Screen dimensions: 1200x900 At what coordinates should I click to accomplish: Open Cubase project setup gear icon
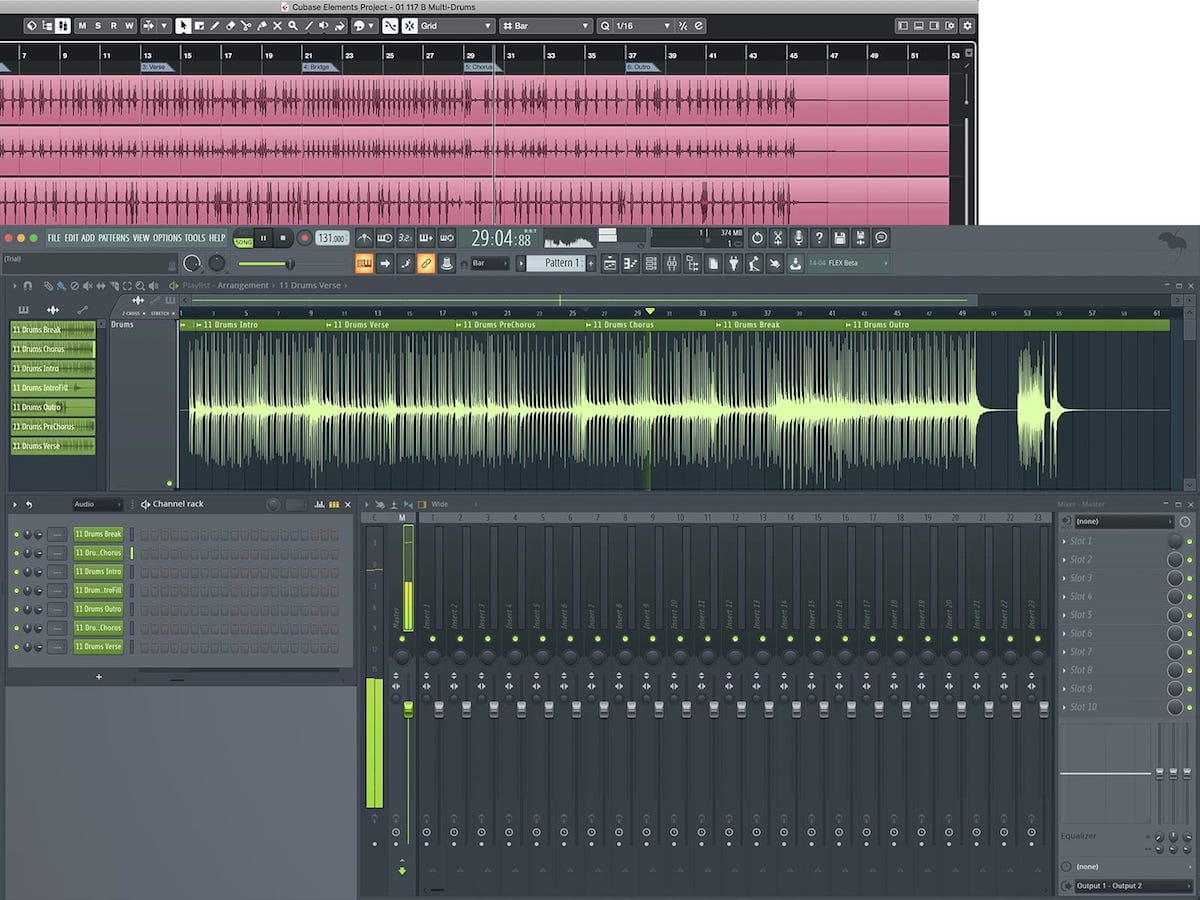tap(966, 25)
